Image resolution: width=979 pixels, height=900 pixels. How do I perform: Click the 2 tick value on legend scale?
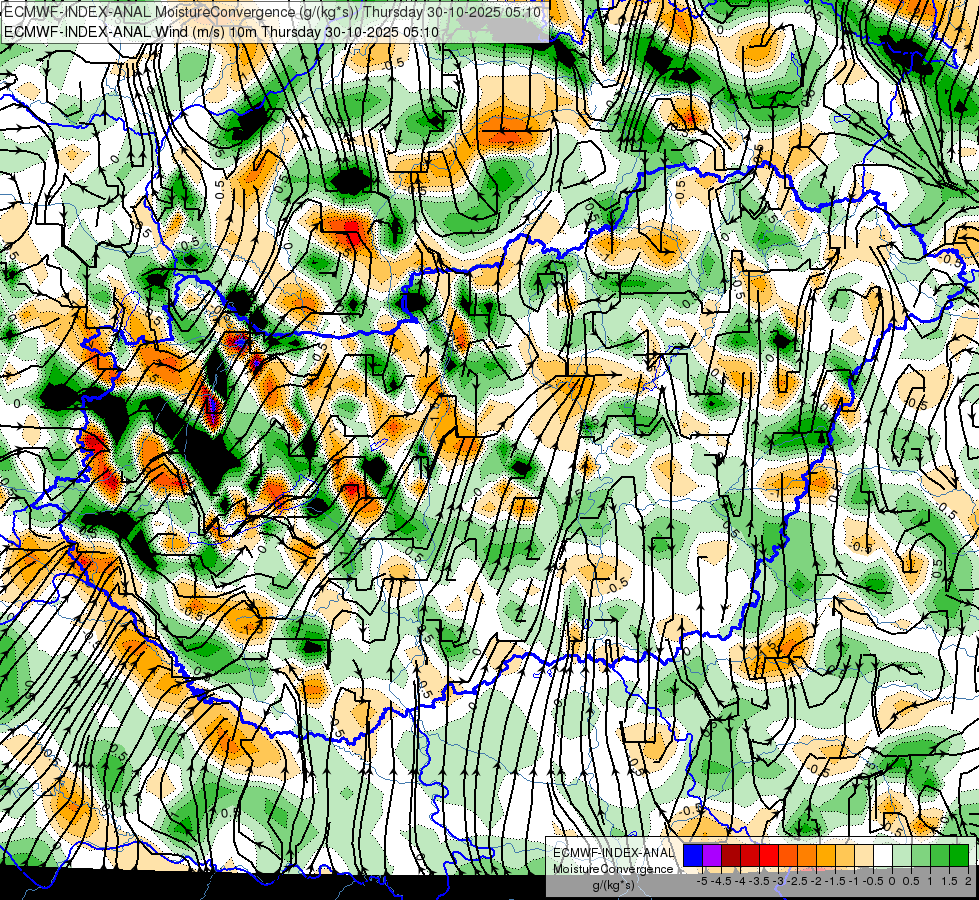click(968, 881)
